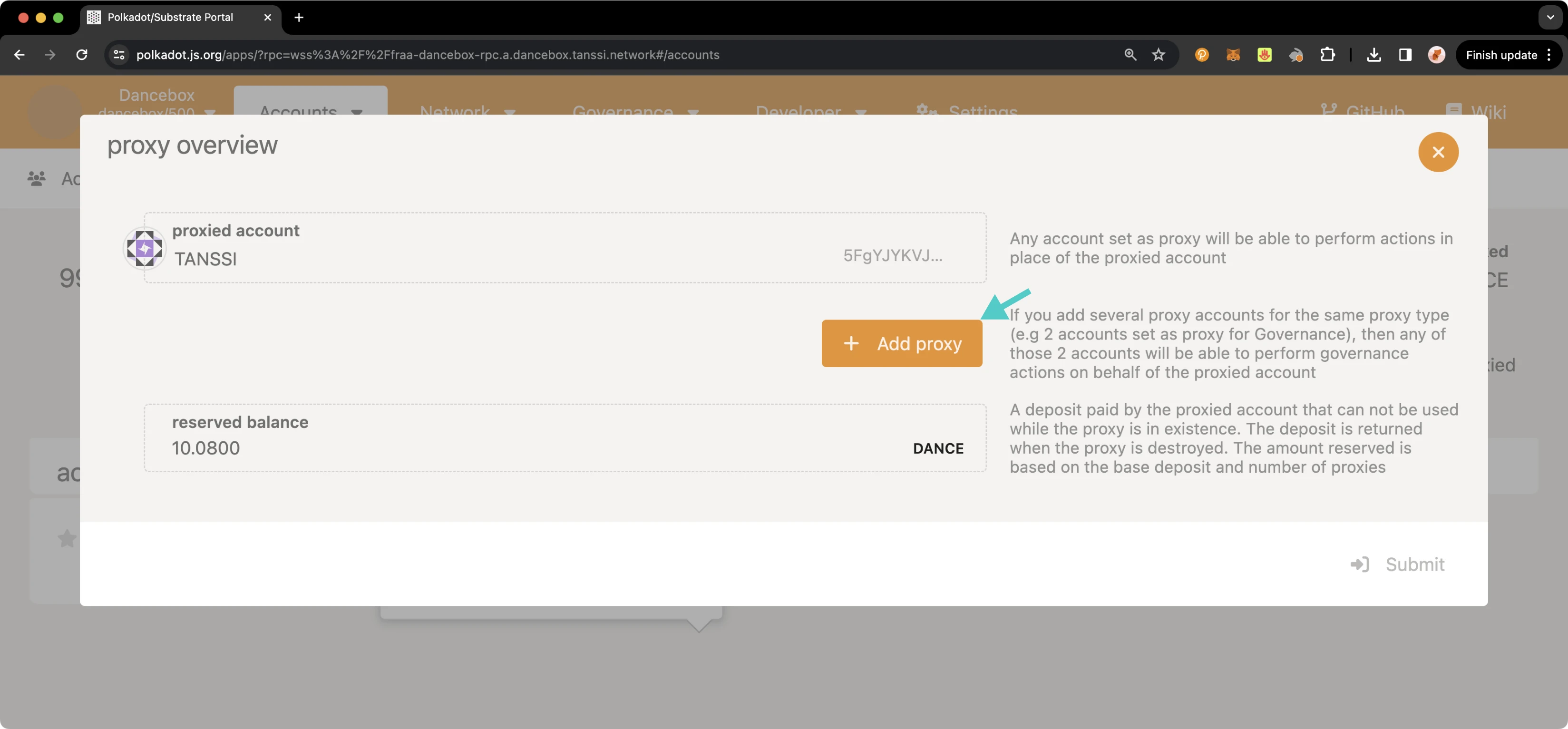Open the orange P extension icon

[x=1202, y=55]
